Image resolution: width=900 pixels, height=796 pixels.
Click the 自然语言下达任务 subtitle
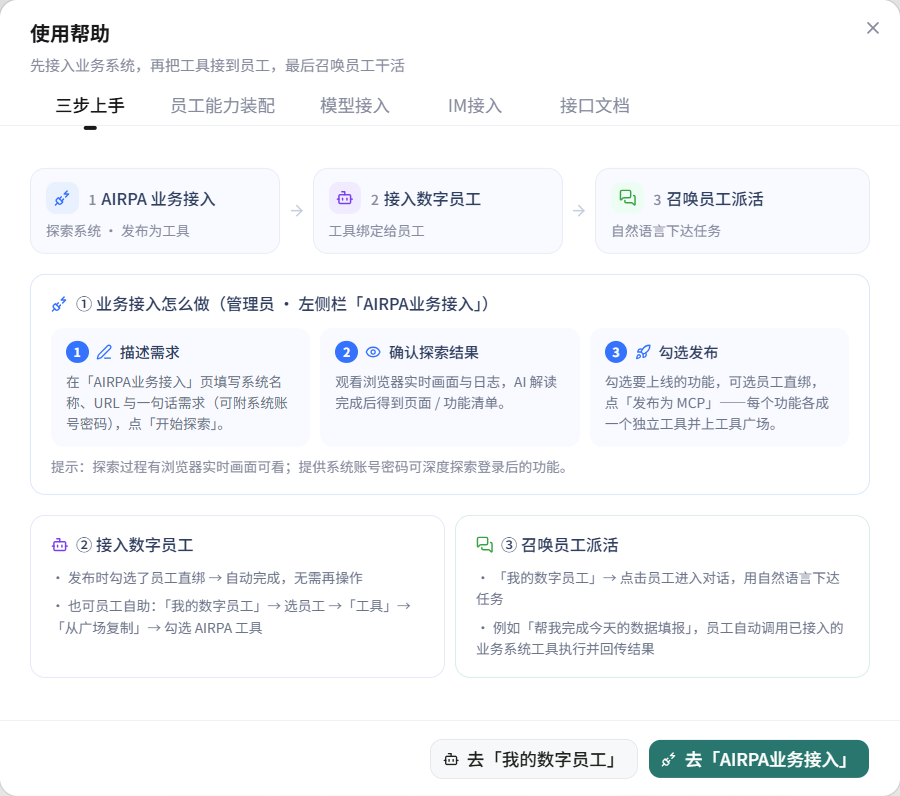(666, 231)
